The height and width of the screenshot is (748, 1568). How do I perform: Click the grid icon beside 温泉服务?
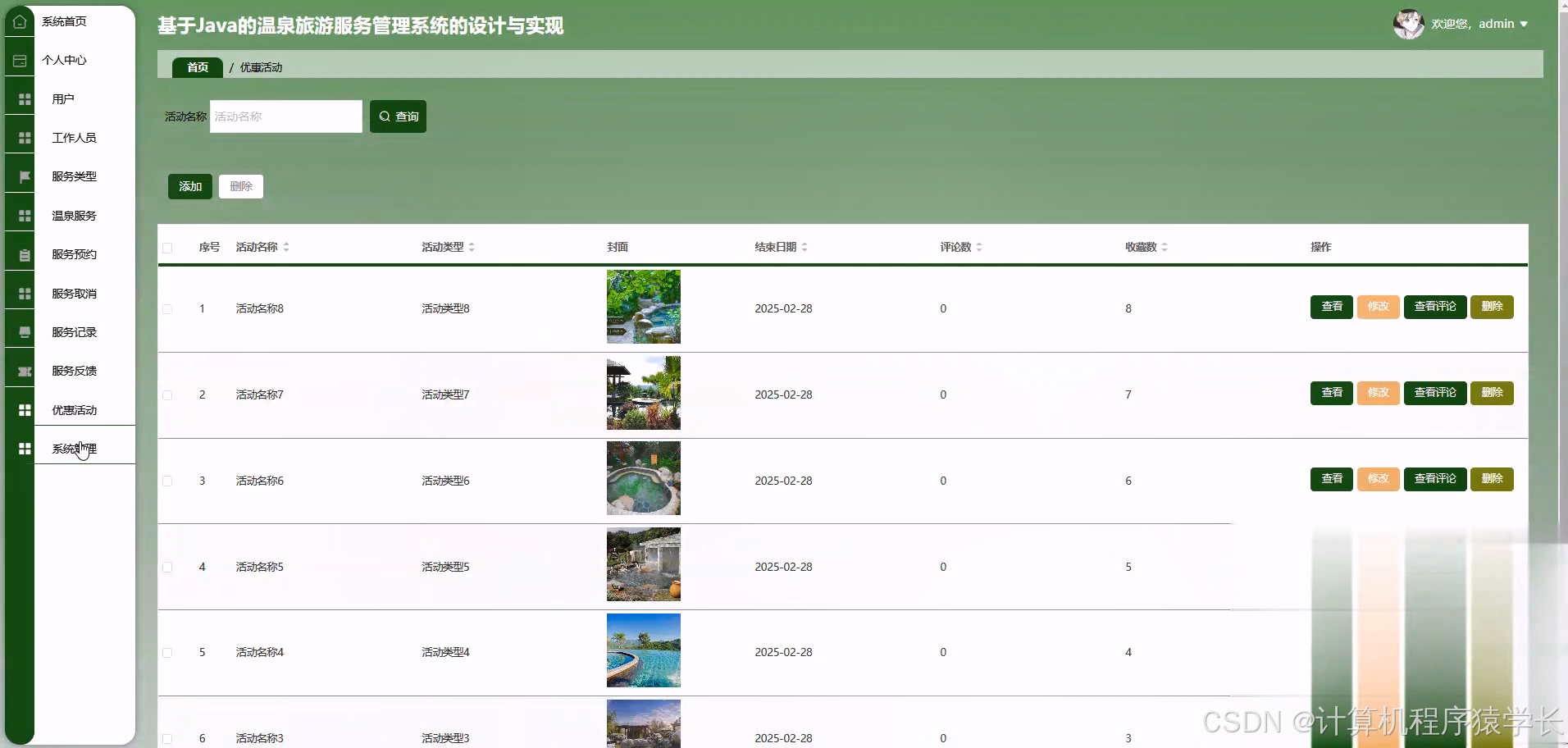tap(25, 216)
